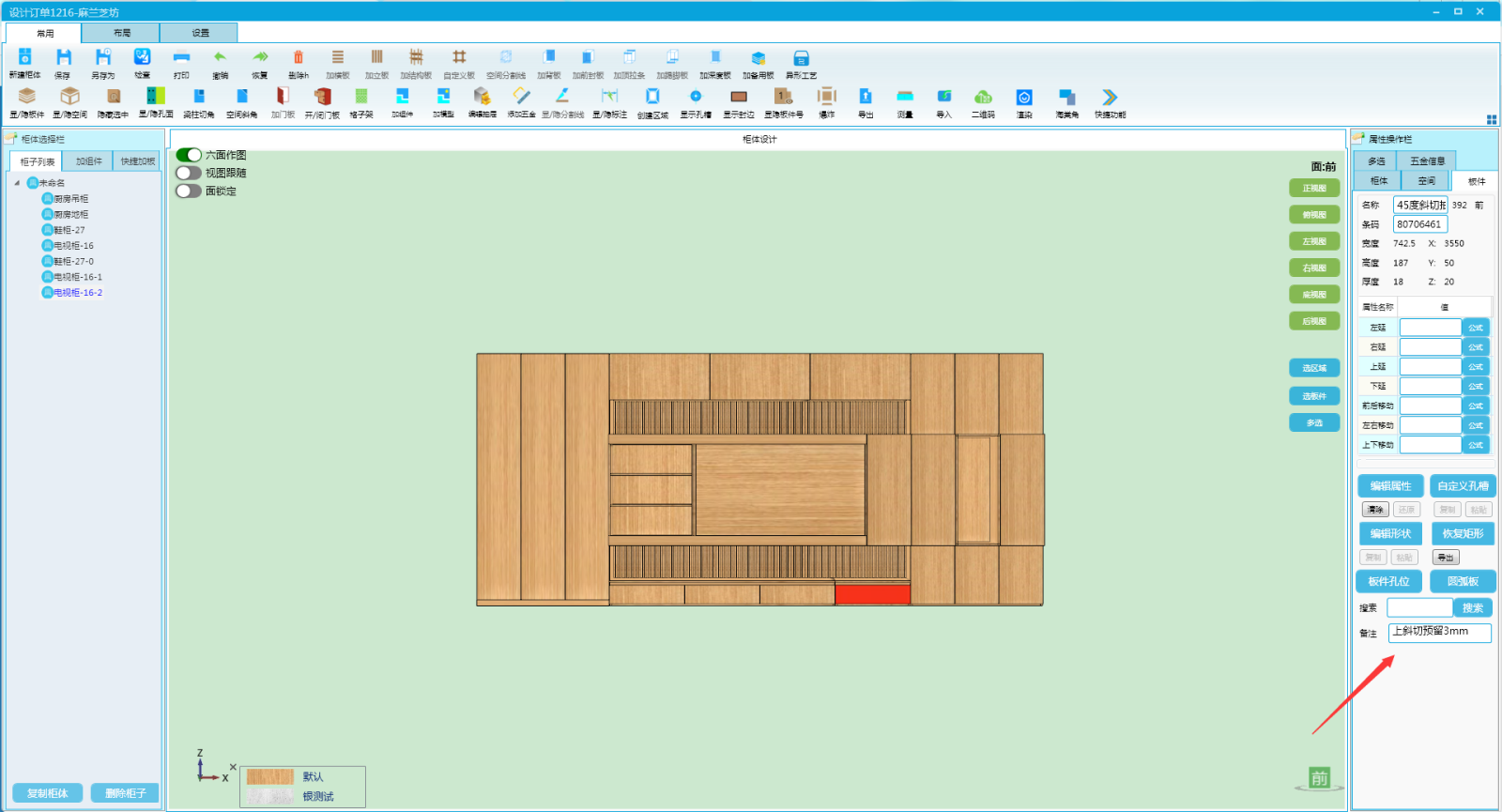Turn on the 面锁定 toggle
The height and width of the screenshot is (812, 1502).
(189, 191)
